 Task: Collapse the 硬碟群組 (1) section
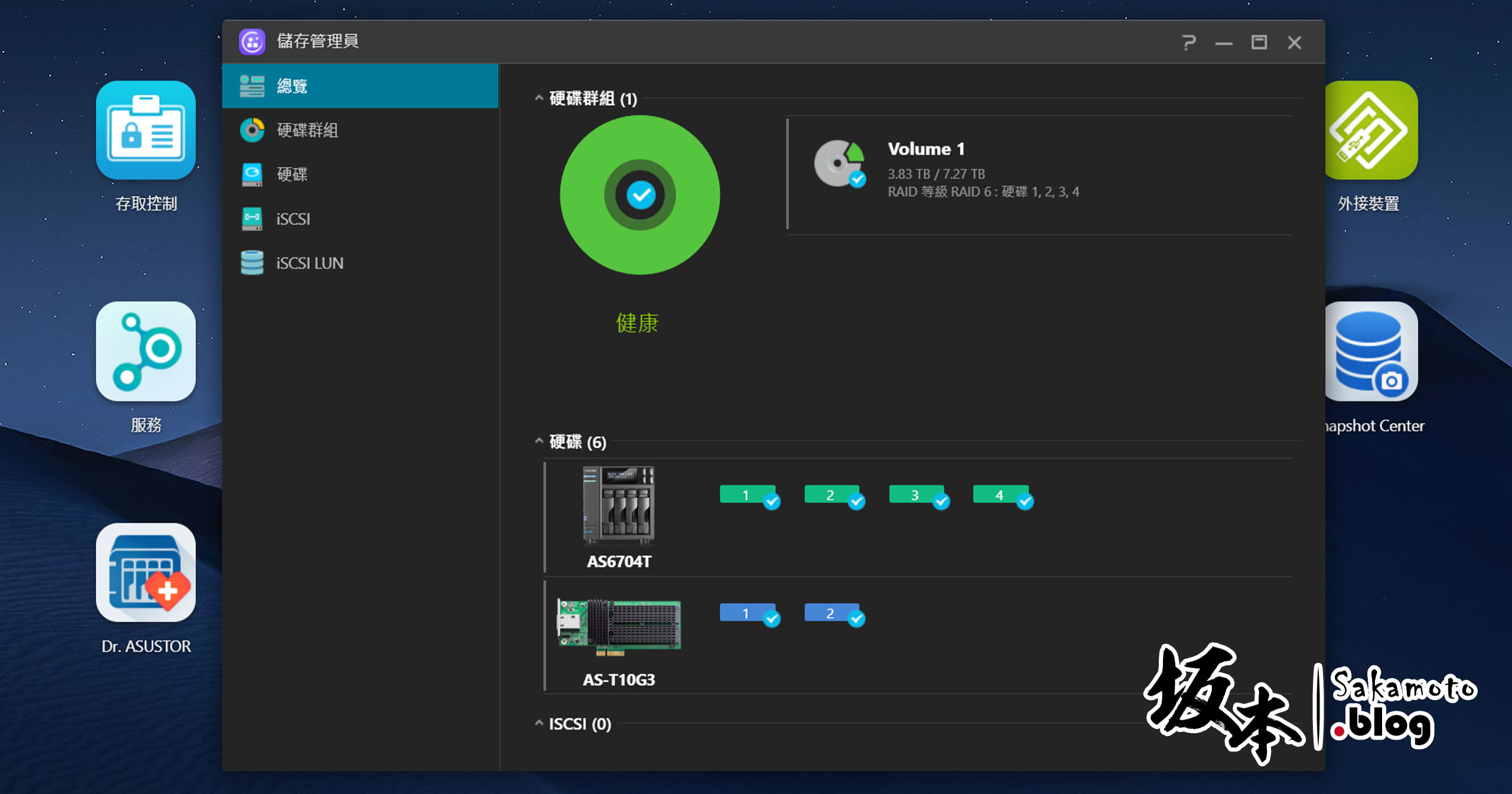click(x=539, y=98)
